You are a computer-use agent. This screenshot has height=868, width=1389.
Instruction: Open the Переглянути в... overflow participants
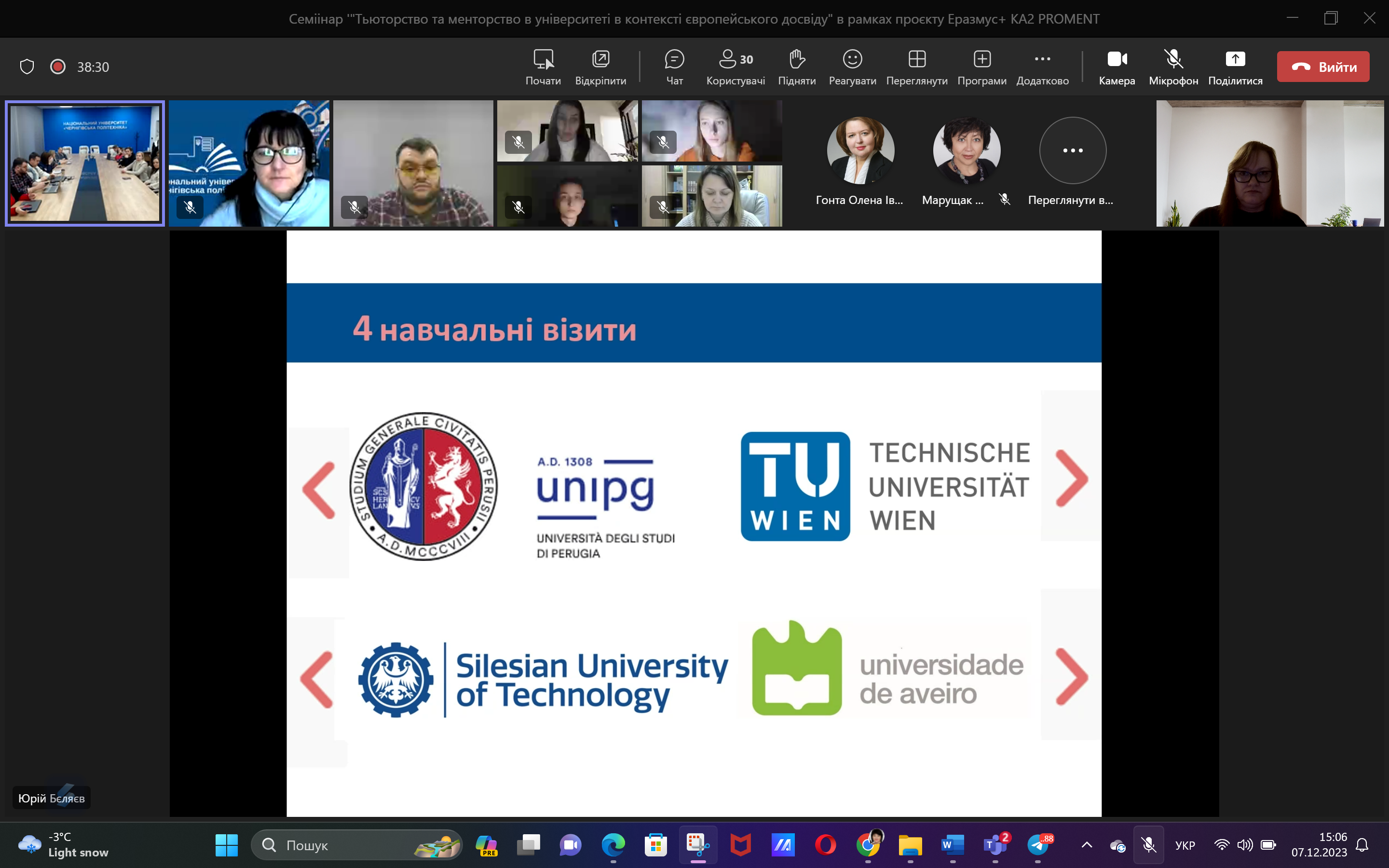[1072, 150]
